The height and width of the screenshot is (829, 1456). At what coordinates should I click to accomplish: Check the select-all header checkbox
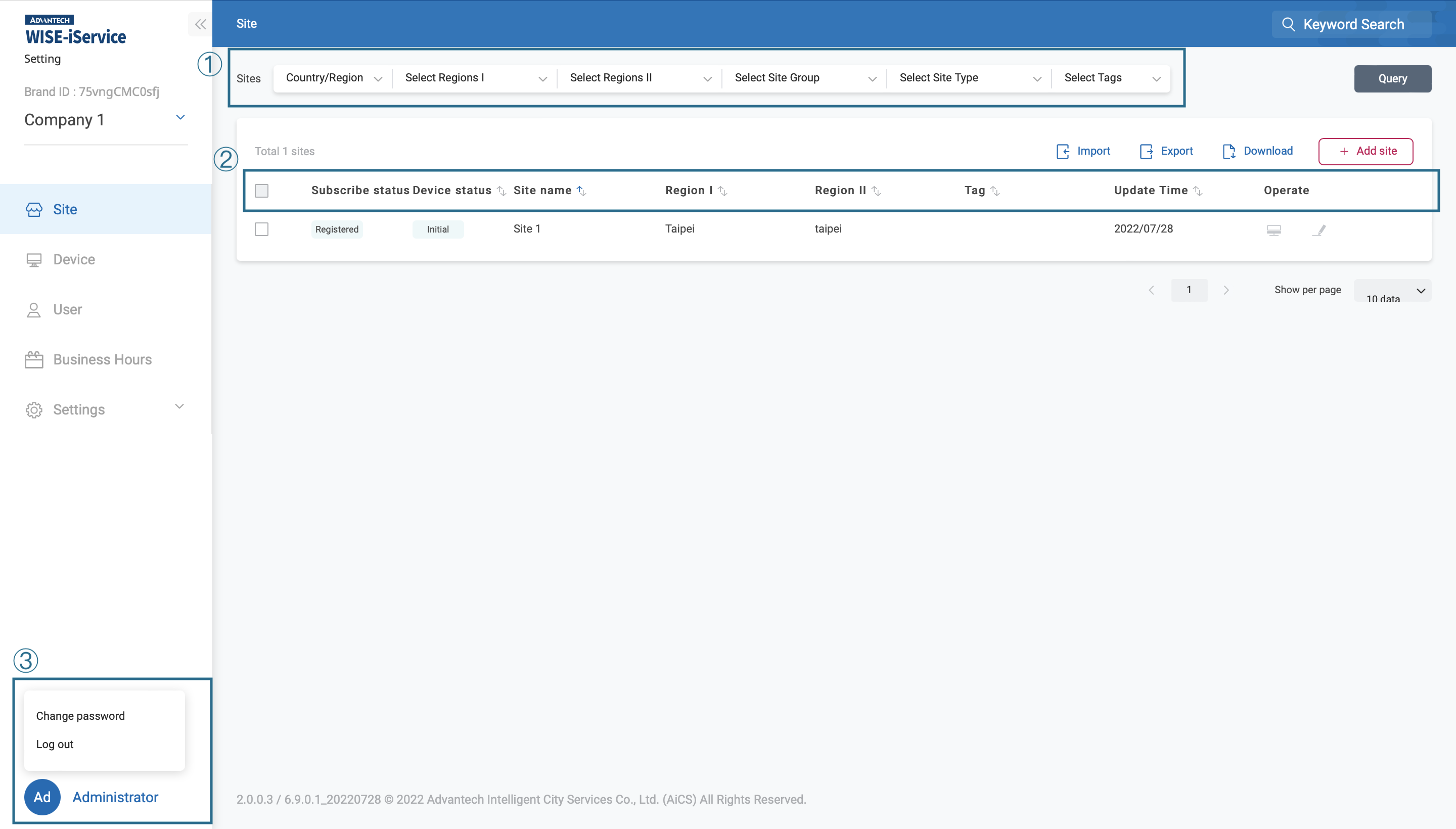(261, 191)
